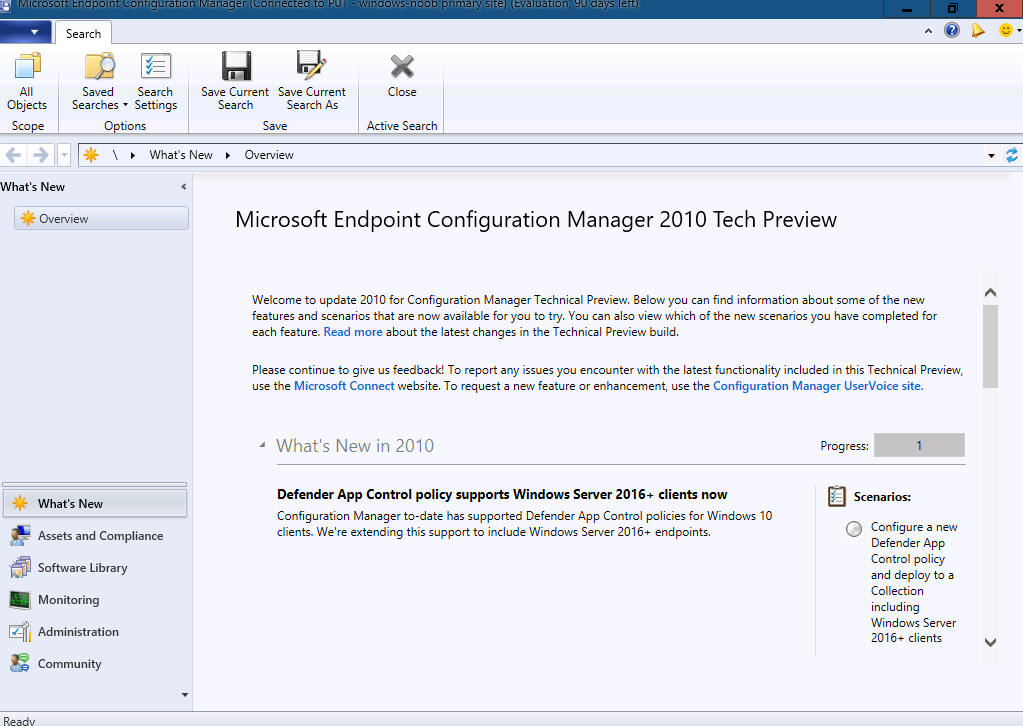Open the Configuration Manager UserVoice site link
Screen dimensions: 1023x726
pos(817,386)
